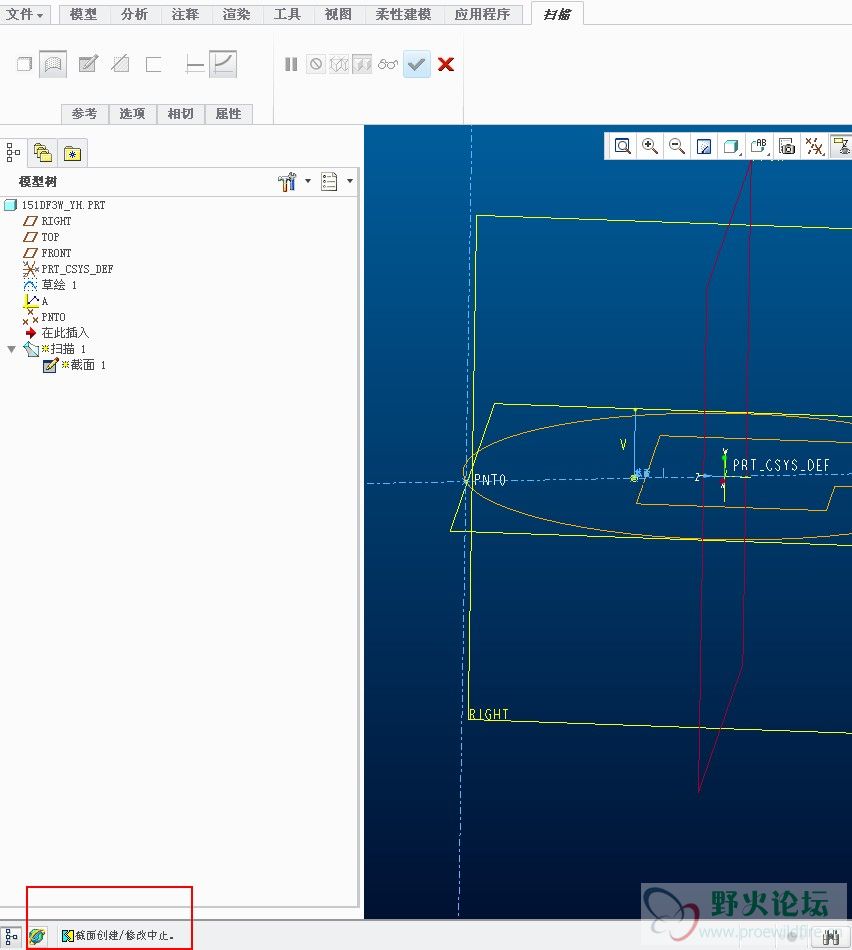
Task: Click the Zoom In magnifier icon
Action: pyautogui.click(x=650, y=146)
